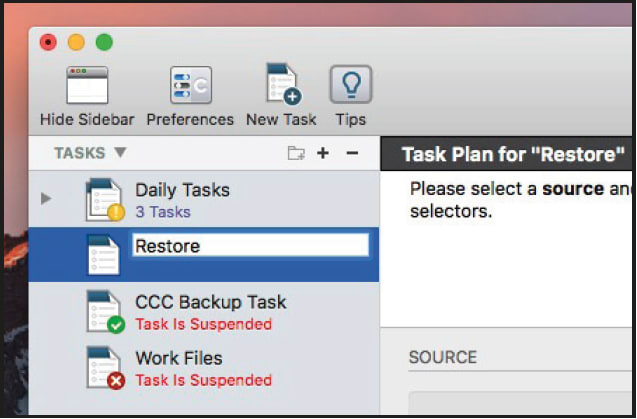The height and width of the screenshot is (419, 637).
Task: Click the Hide Sidebar toolbar icon
Action: pos(86,87)
